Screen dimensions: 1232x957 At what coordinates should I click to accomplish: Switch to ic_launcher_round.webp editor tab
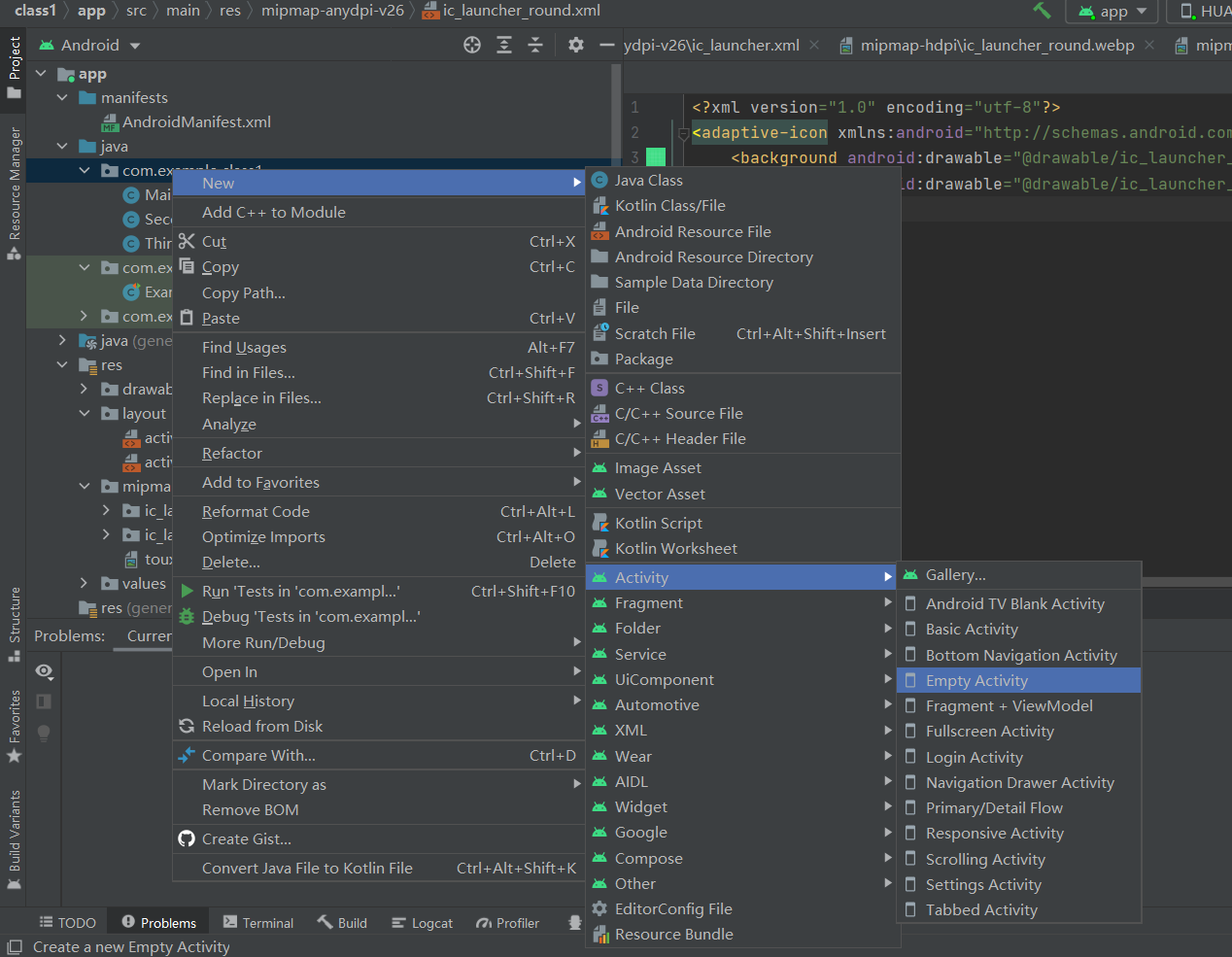986,46
